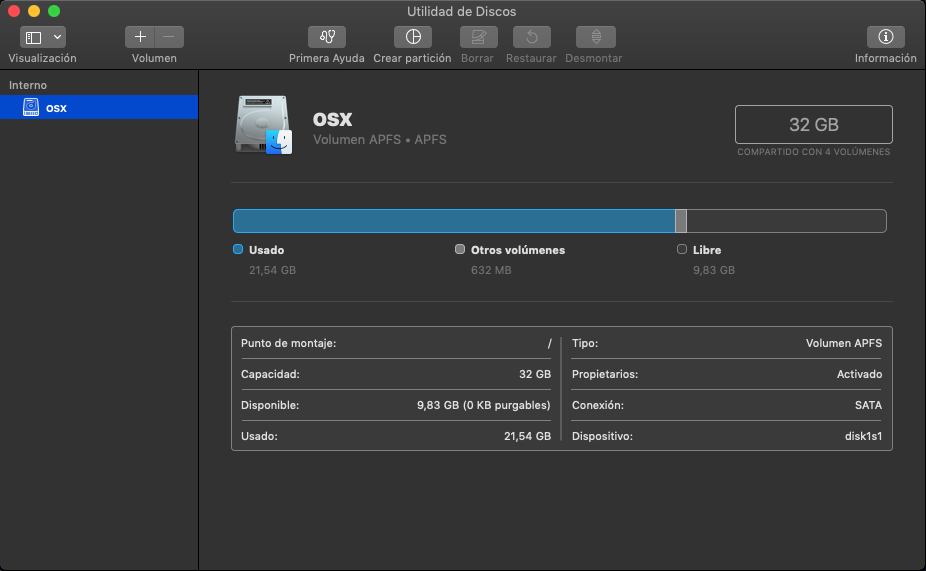The height and width of the screenshot is (571, 926).
Task: Click the 32 GB capacity box
Action: [814, 125]
